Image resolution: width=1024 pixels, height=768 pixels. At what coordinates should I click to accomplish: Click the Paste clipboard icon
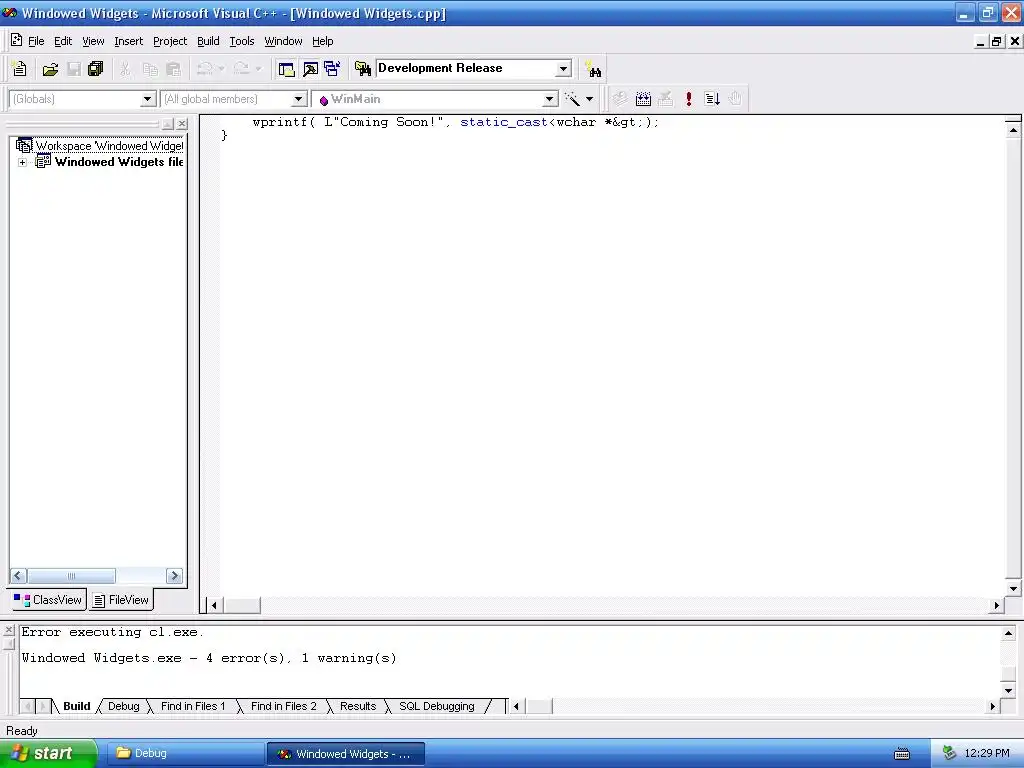(174, 69)
